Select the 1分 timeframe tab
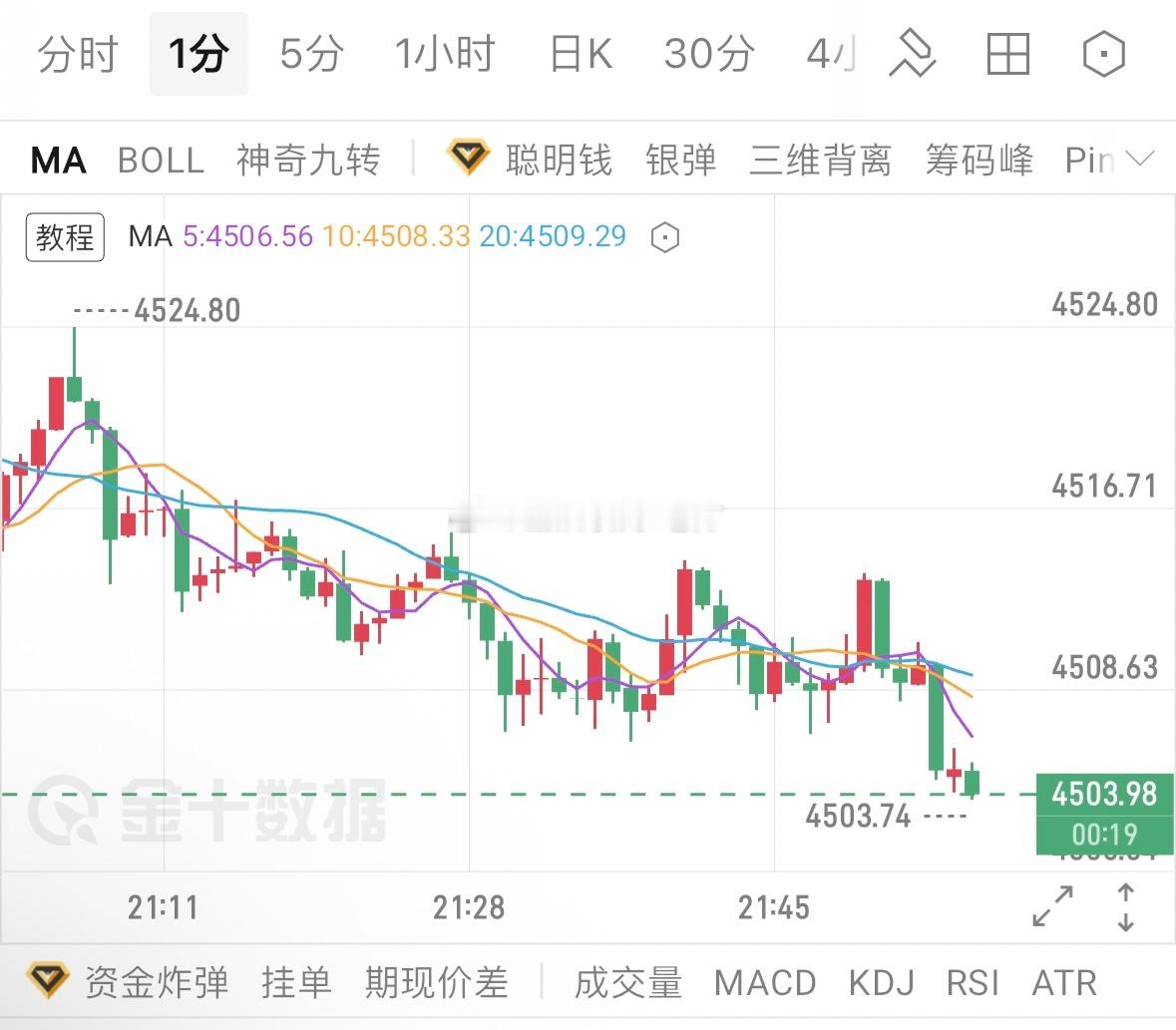Screen dimensions: 1176x1030 [x=198, y=54]
